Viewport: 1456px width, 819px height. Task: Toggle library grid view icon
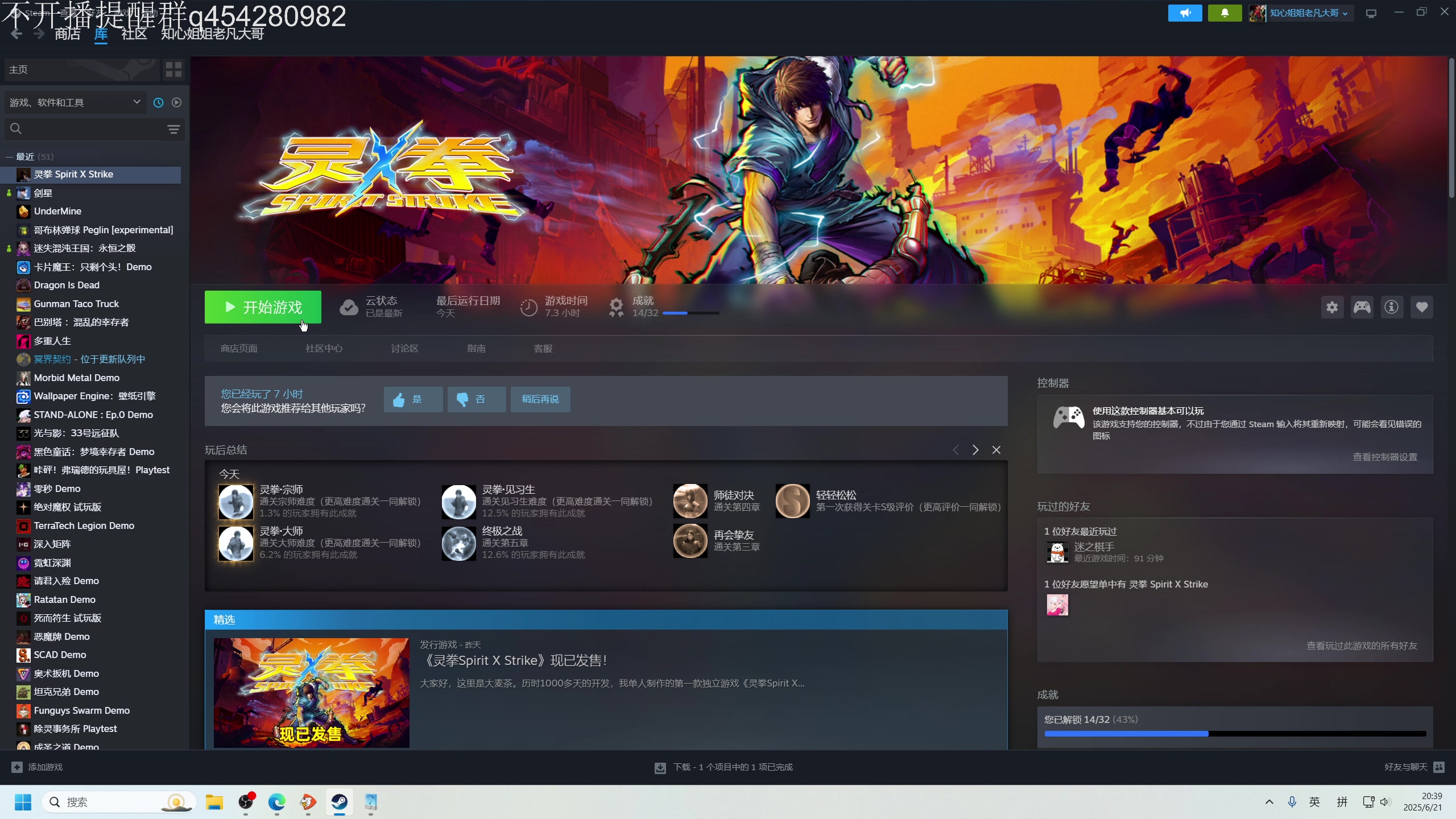pos(173,69)
